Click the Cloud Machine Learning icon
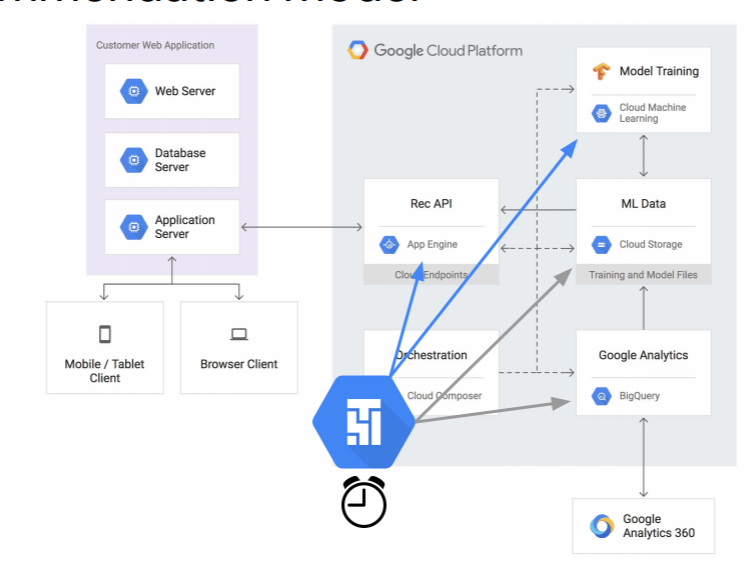 click(601, 113)
